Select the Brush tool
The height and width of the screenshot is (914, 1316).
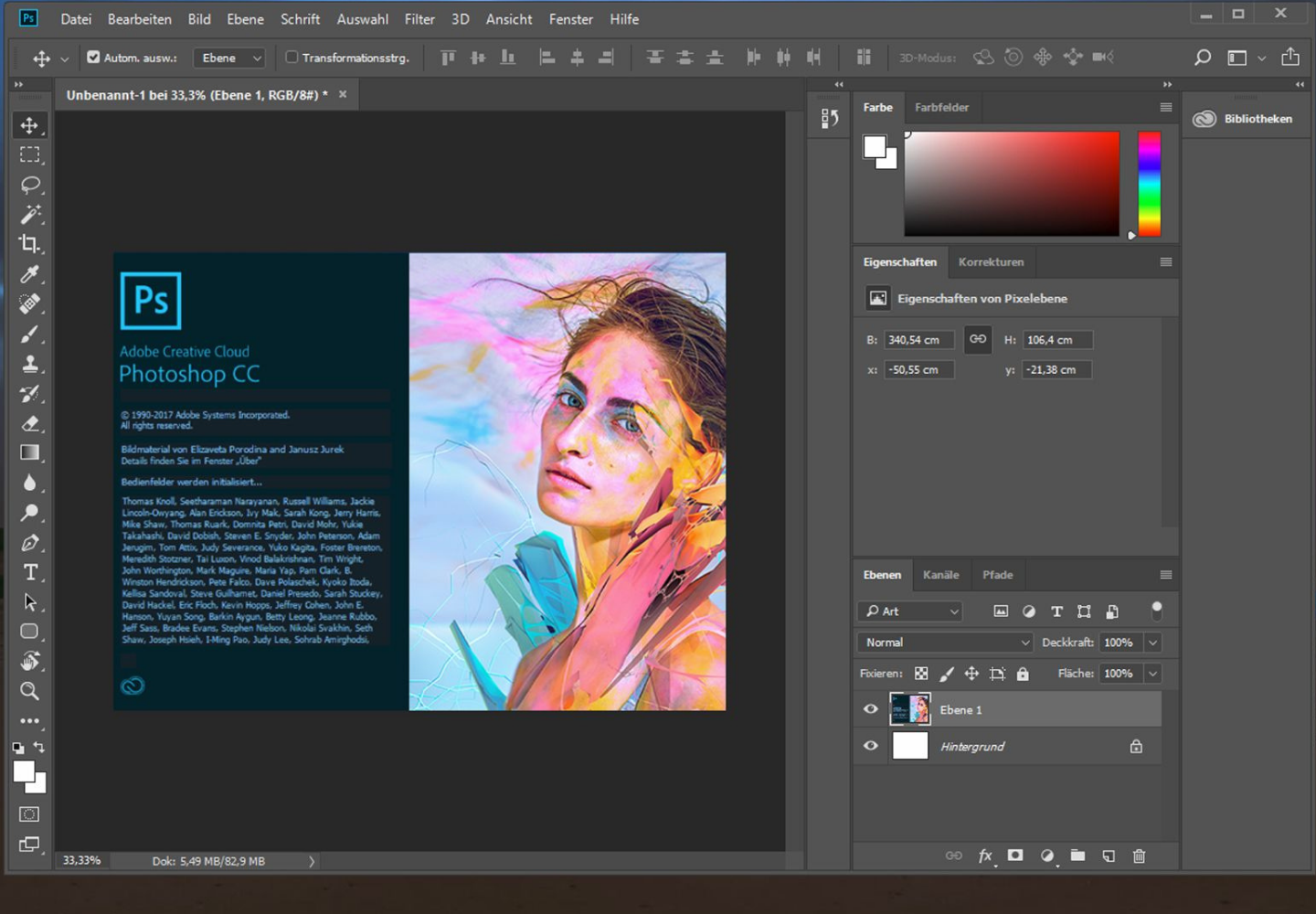pos(30,334)
